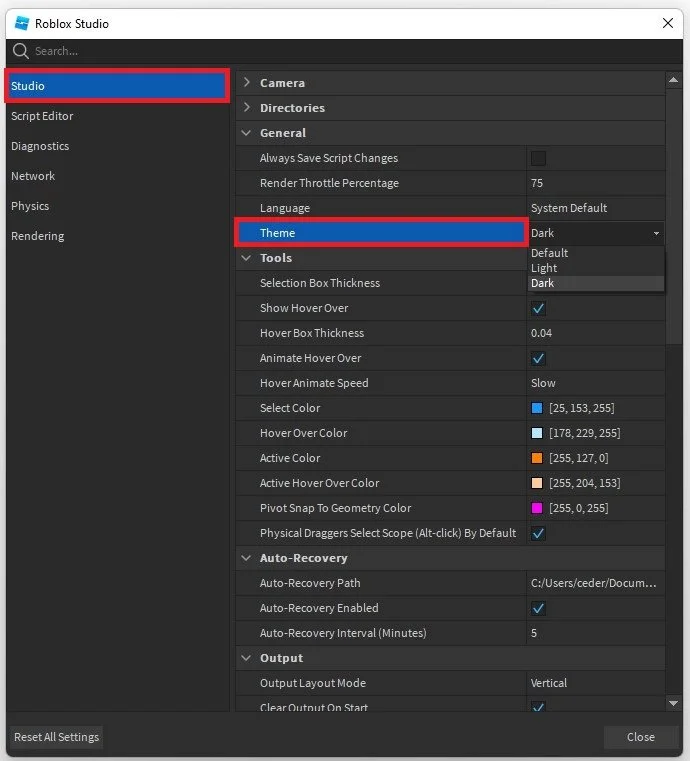Toggle the Animate Hover Over checkbox
Image resolution: width=690 pixels, height=761 pixels.
point(538,358)
